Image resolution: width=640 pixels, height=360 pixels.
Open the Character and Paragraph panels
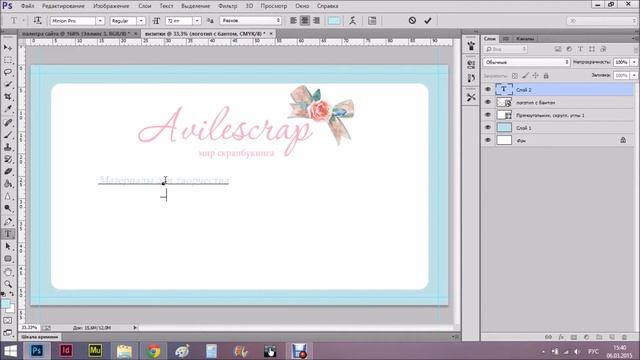pyautogui.click(x=372, y=20)
